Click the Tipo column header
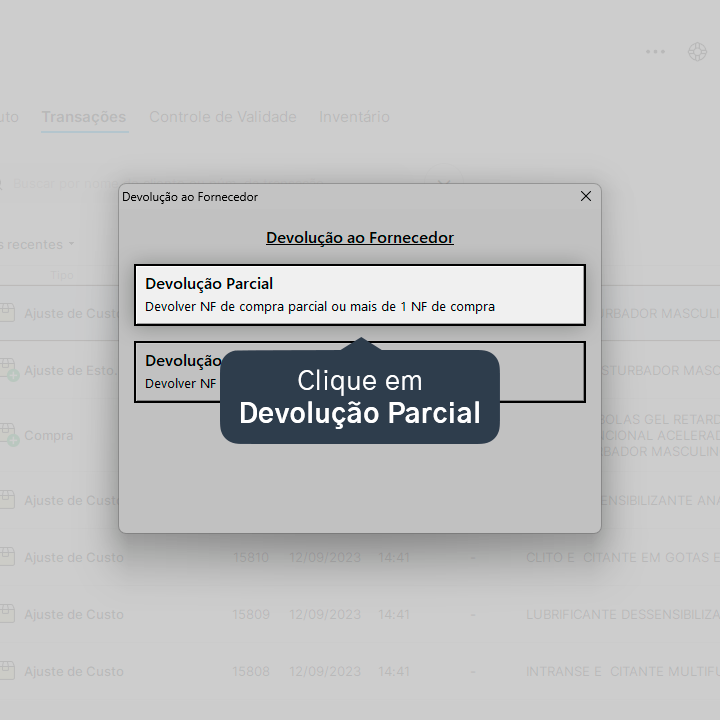Image resolution: width=720 pixels, height=720 pixels. (x=62, y=275)
